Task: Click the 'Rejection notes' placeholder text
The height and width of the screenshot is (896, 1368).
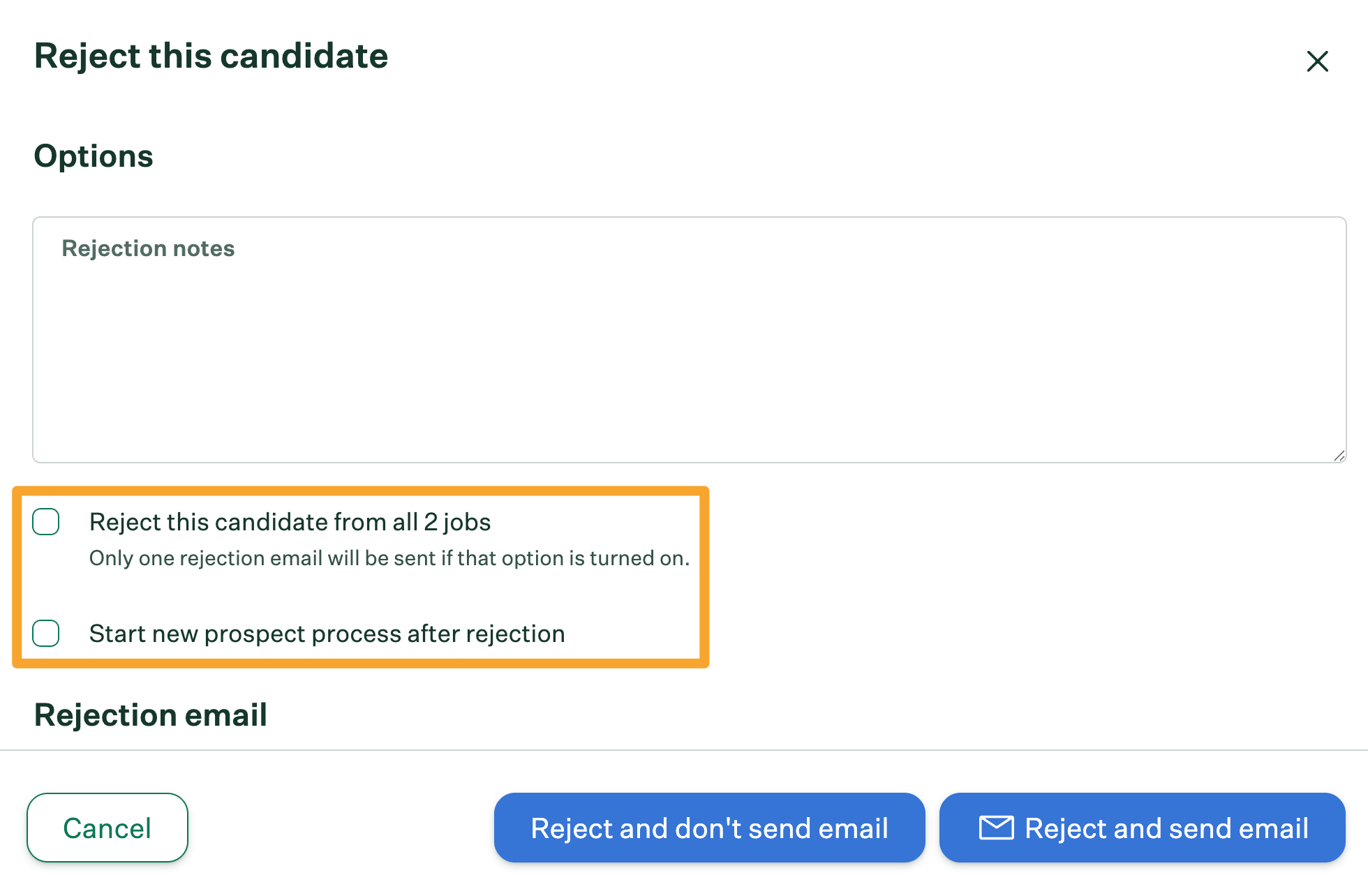Action: pyautogui.click(x=148, y=248)
